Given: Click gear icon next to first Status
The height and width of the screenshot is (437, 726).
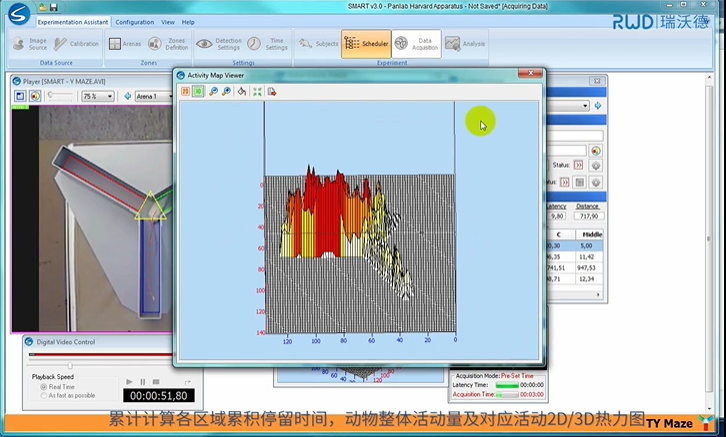Looking at the screenshot, I should pos(596,165).
